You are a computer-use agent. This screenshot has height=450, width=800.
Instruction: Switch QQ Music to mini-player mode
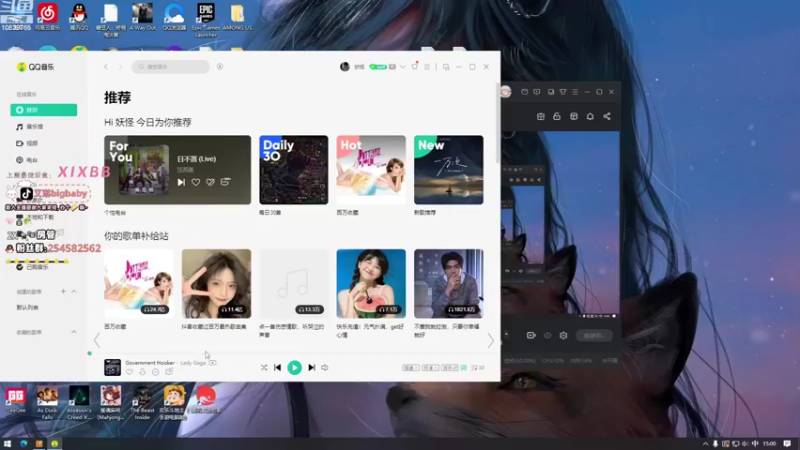pos(446,67)
